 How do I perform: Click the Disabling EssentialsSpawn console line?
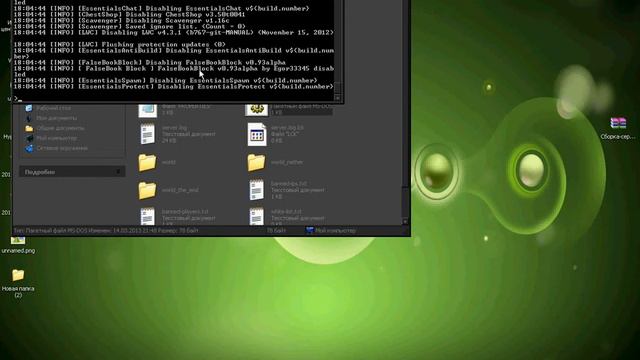click(x=165, y=80)
